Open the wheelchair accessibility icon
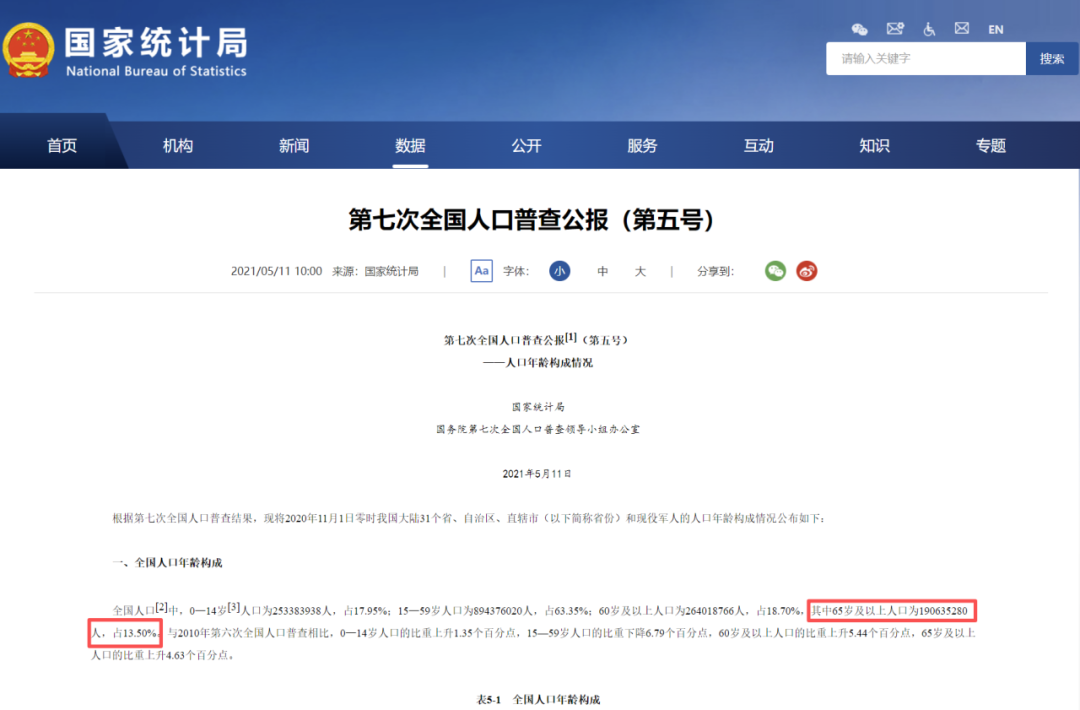 coord(929,29)
